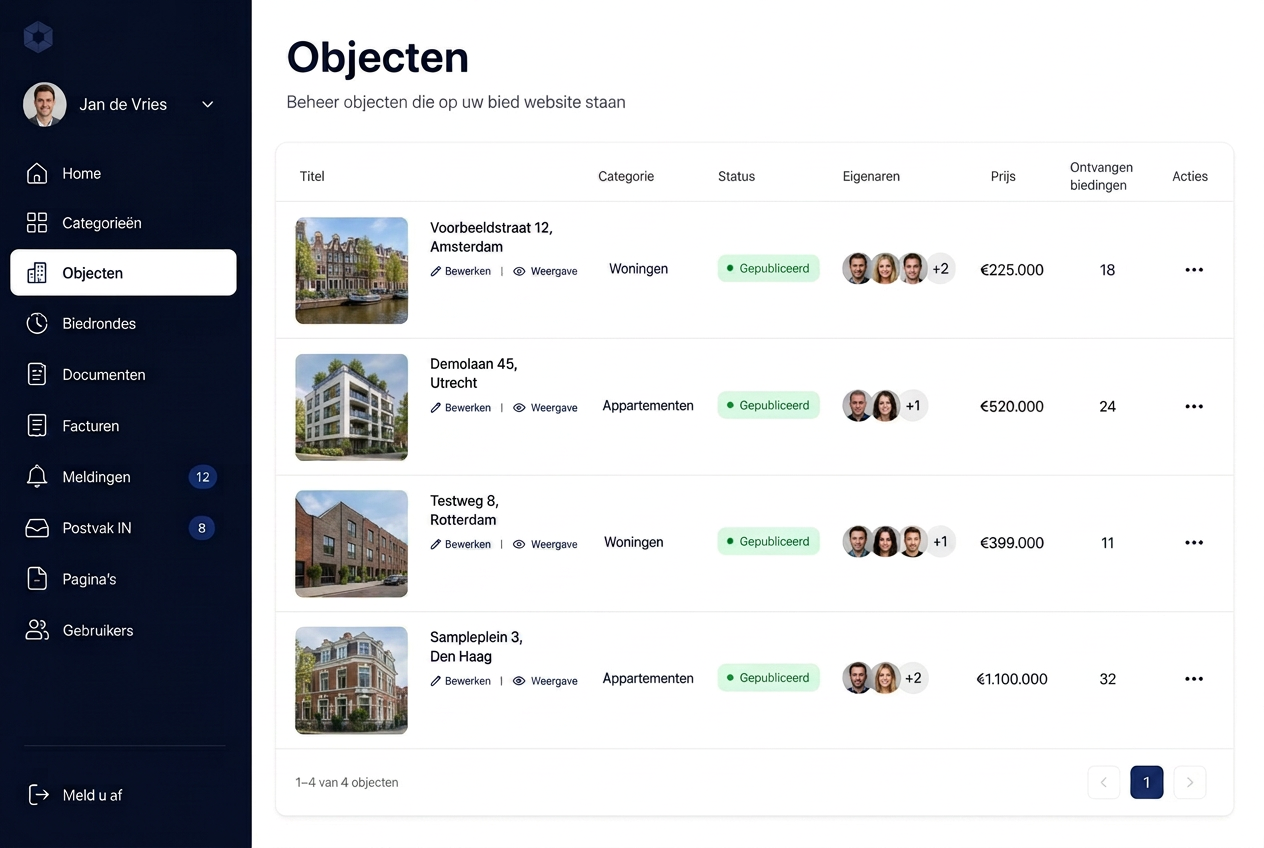Click the Pagina's page icon
This screenshot has height=848, width=1264.
37,579
